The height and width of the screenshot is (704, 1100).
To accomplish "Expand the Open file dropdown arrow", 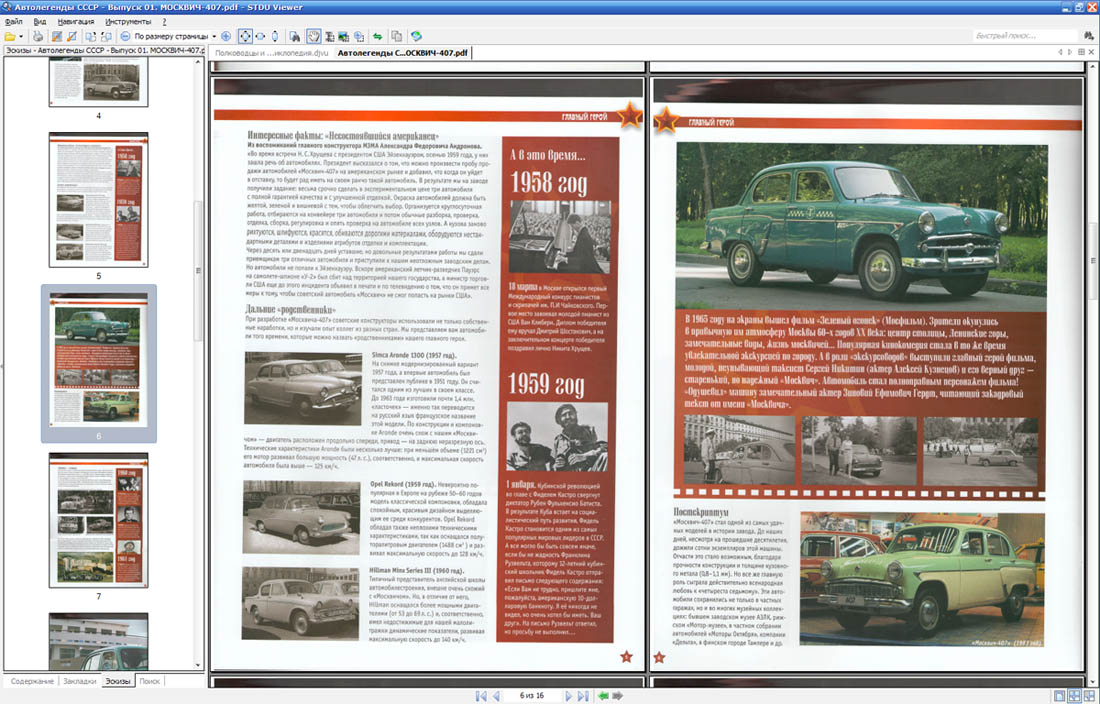I will [x=22, y=36].
